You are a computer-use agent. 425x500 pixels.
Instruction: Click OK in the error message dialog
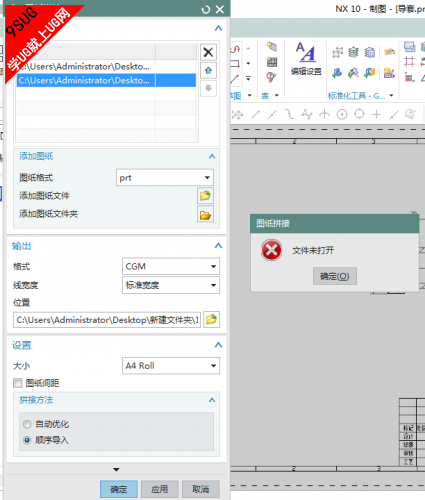coord(335,276)
